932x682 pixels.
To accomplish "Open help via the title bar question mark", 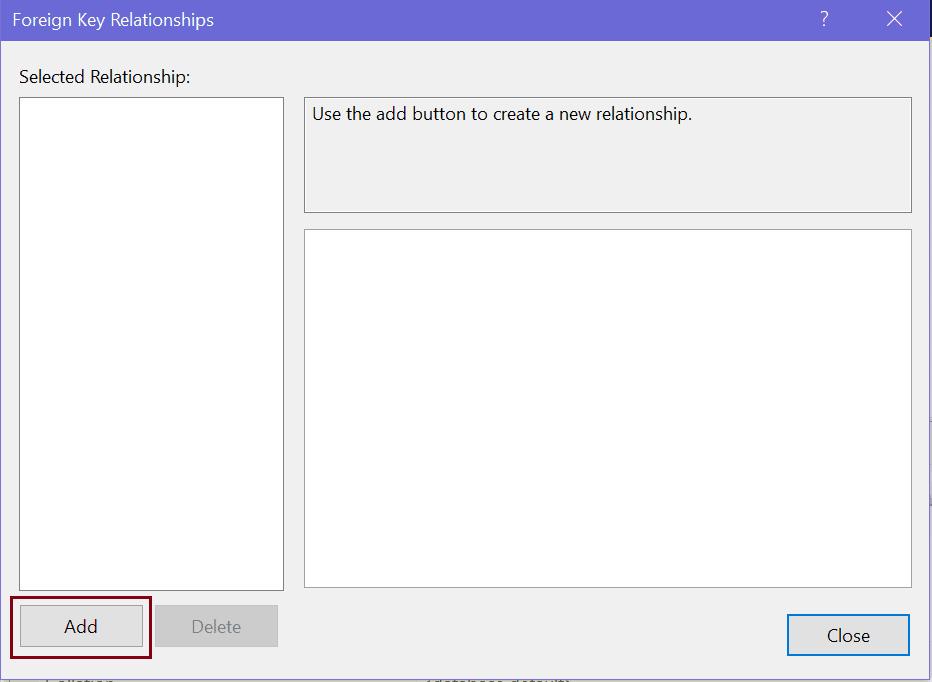I will click(822, 18).
